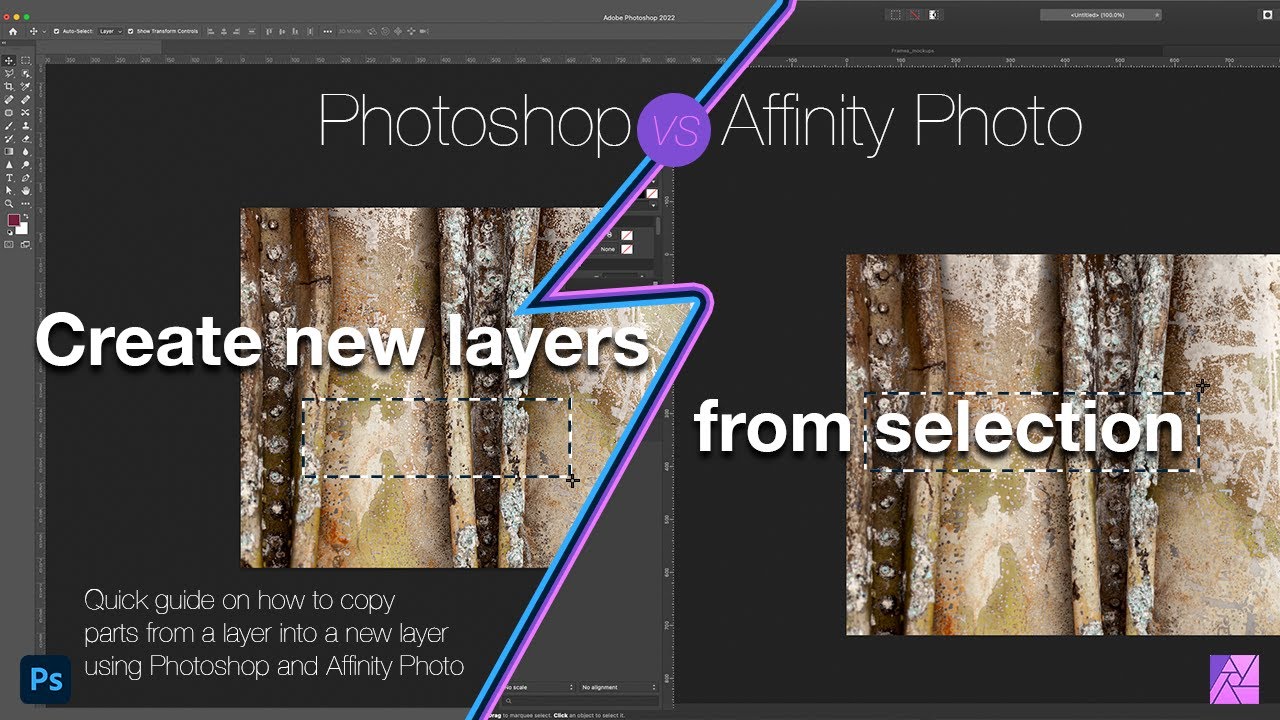Click Affinity's Select All toolbar icon
Image resolution: width=1280 pixels, height=720 pixels.
[895, 14]
